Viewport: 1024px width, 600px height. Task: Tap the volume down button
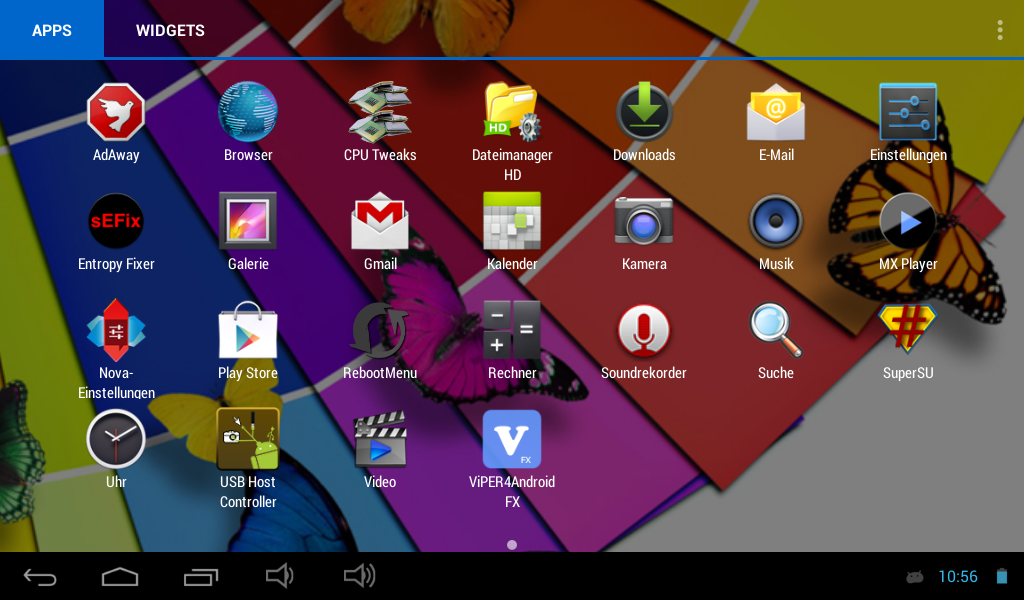point(280,576)
